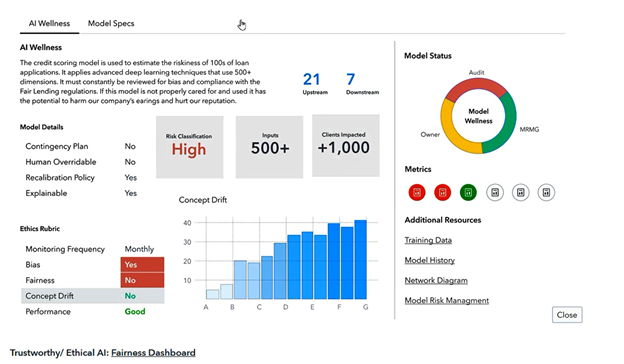Click the red Fairness No cell

pyautogui.click(x=142, y=280)
